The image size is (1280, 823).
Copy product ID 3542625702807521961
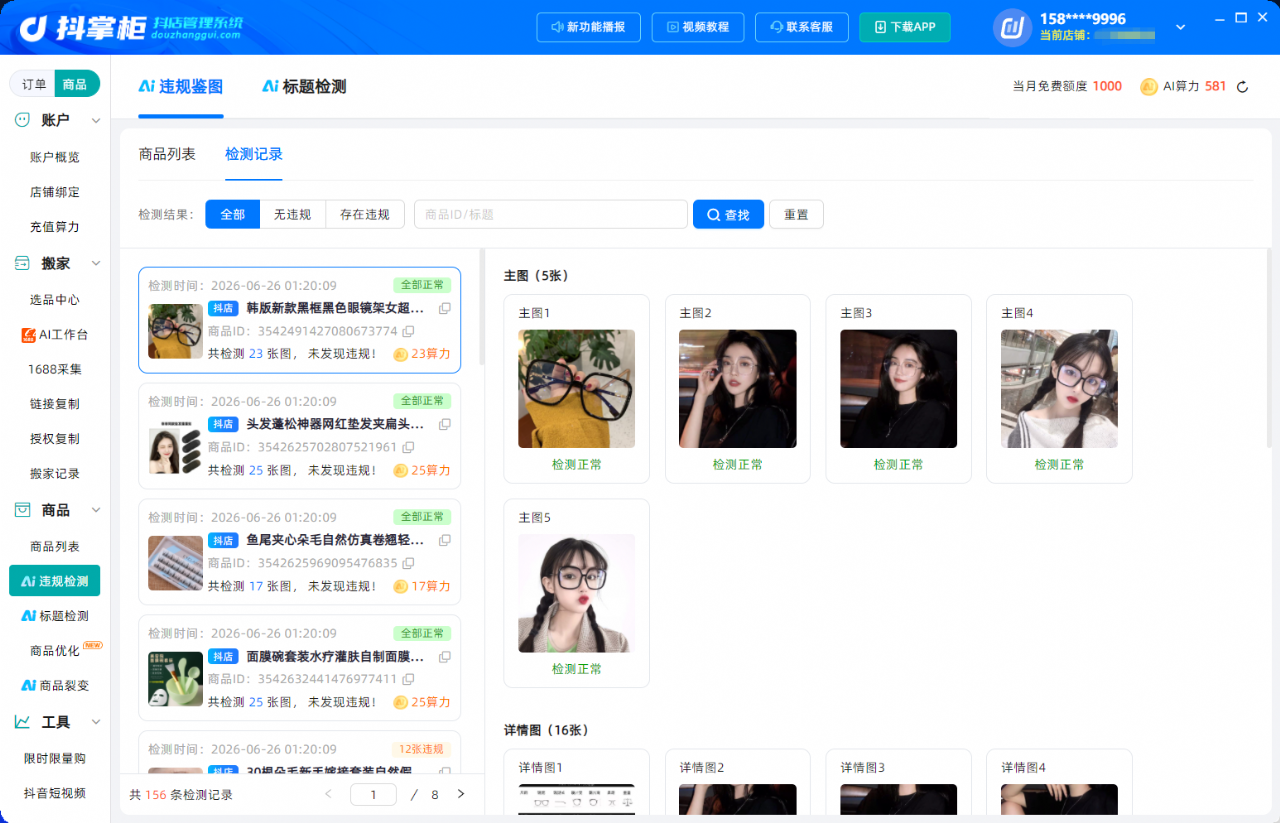pos(408,447)
